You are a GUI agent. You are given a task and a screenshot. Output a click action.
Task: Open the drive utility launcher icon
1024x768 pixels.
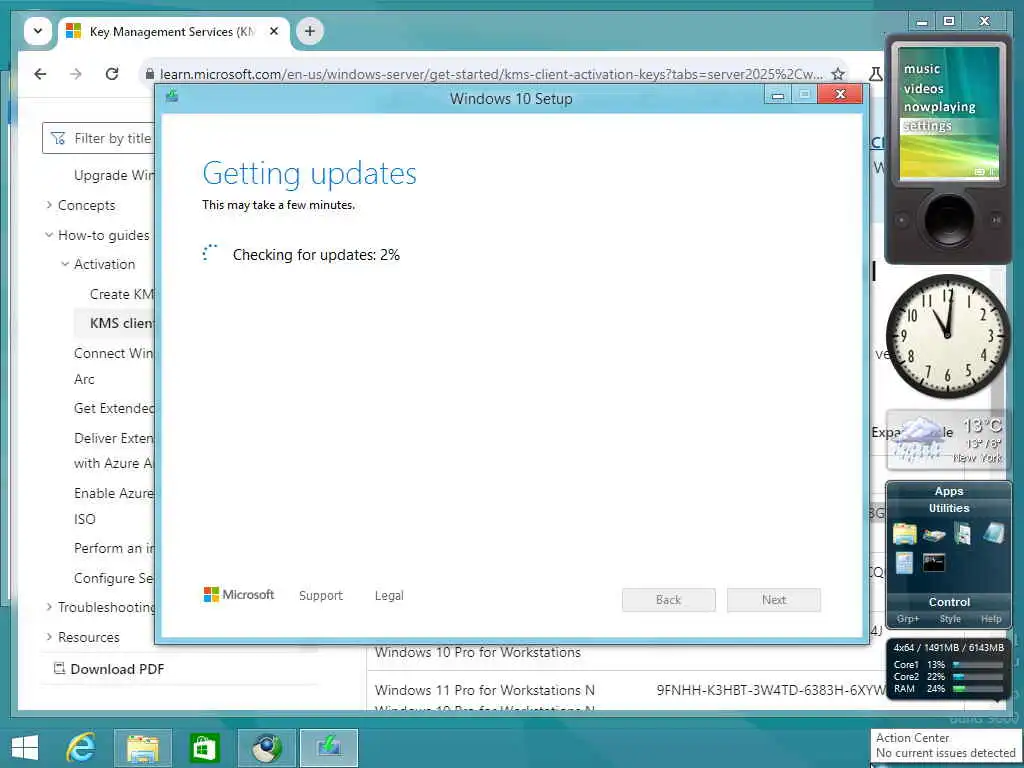pyautogui.click(x=934, y=535)
